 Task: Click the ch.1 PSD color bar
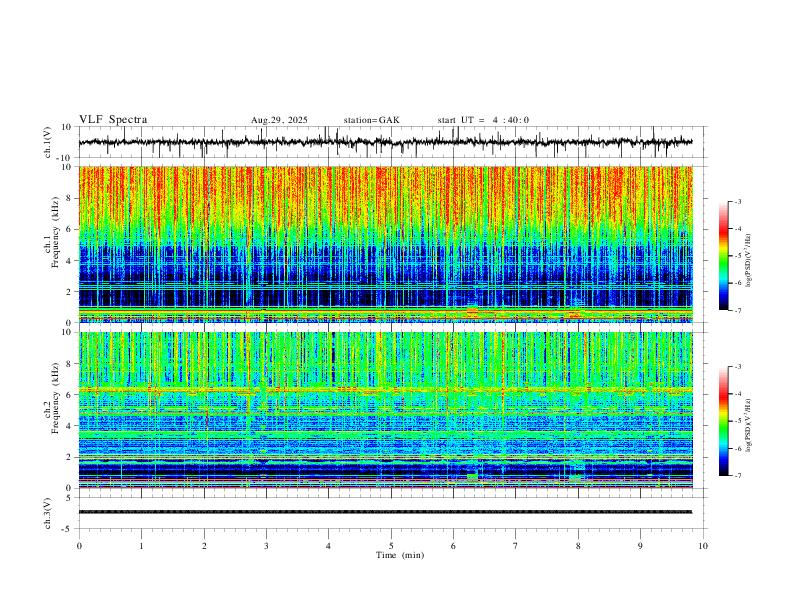pos(723,256)
